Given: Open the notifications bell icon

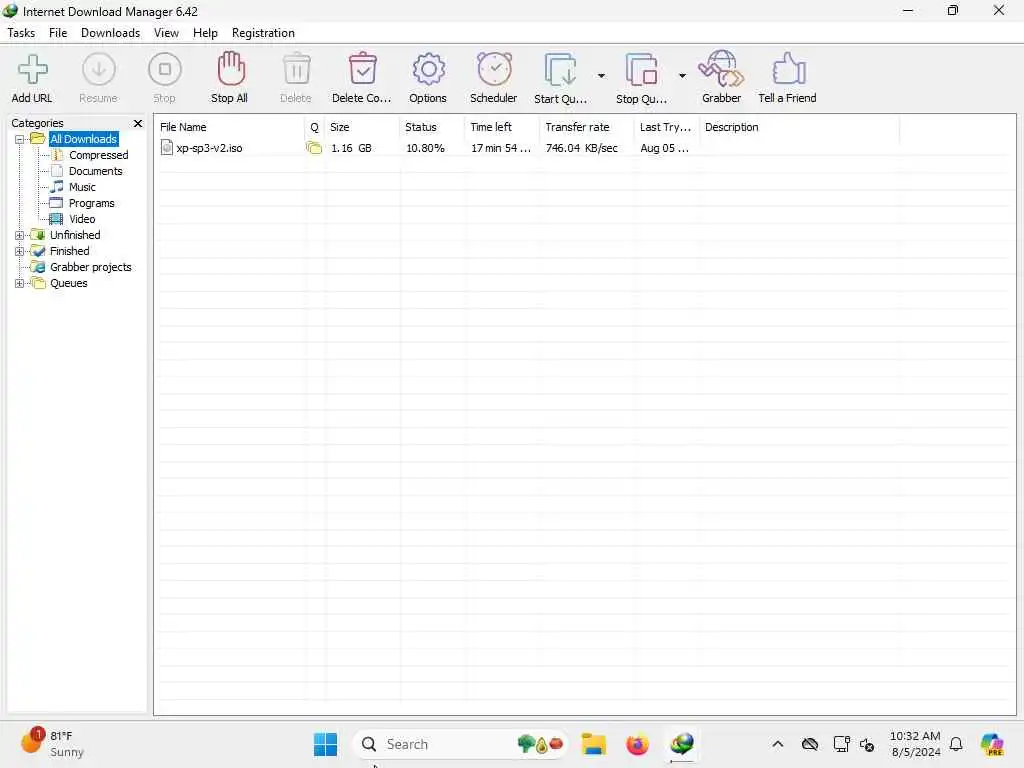Looking at the screenshot, I should [x=956, y=744].
